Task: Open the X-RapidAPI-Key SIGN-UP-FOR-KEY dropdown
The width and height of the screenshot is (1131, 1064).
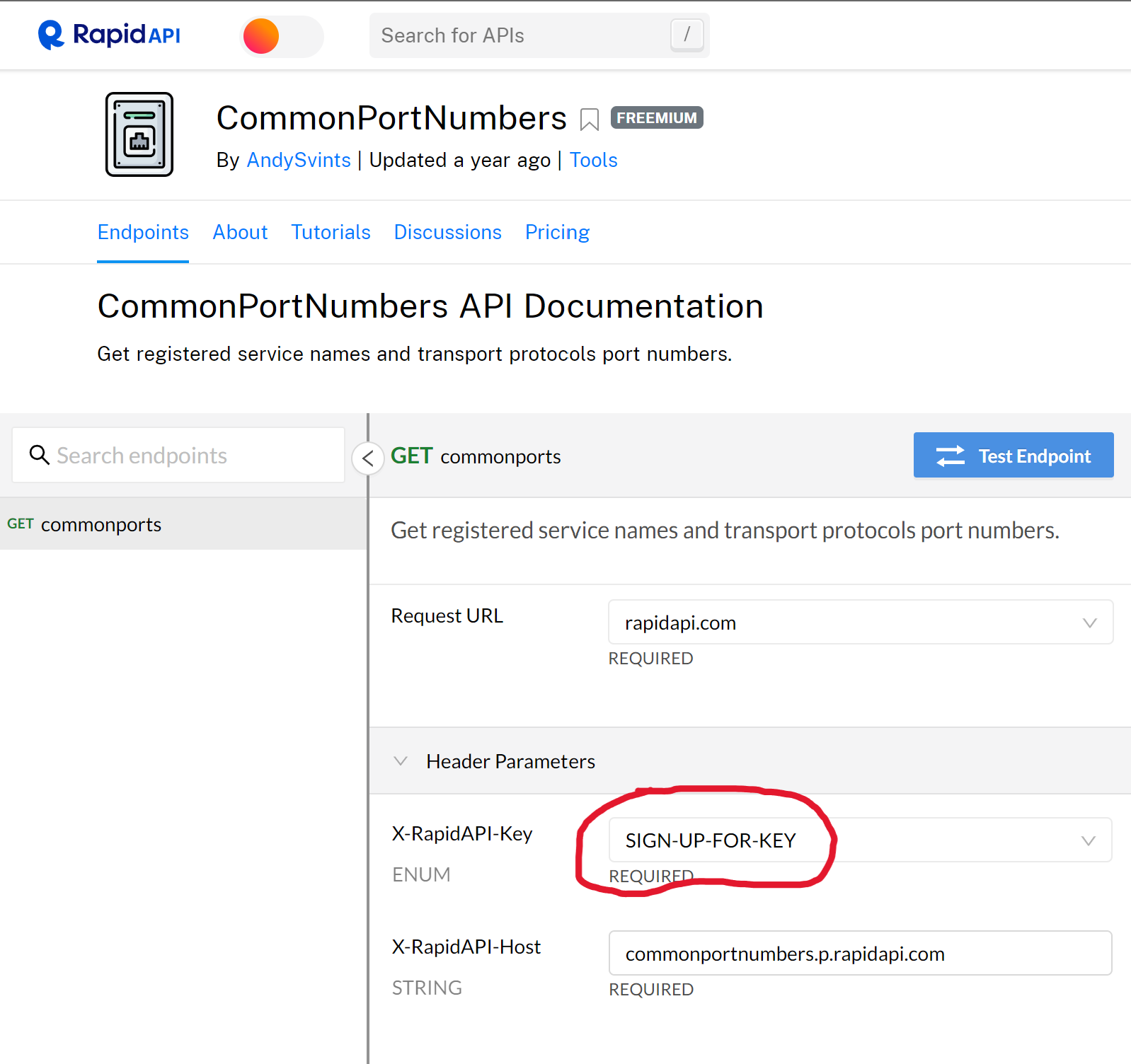Action: point(861,840)
